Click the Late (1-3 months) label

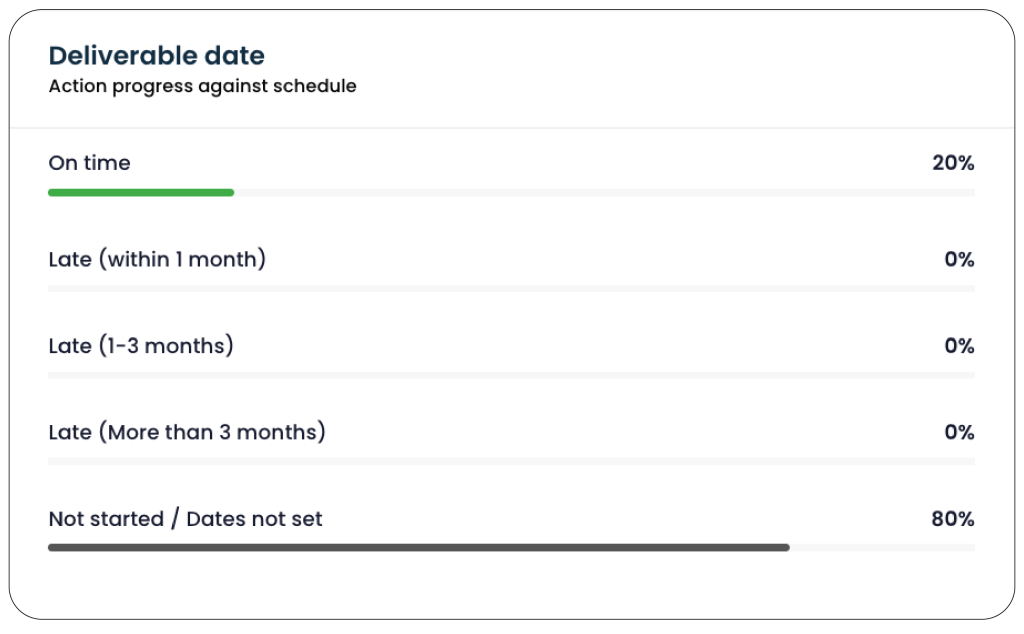point(141,345)
